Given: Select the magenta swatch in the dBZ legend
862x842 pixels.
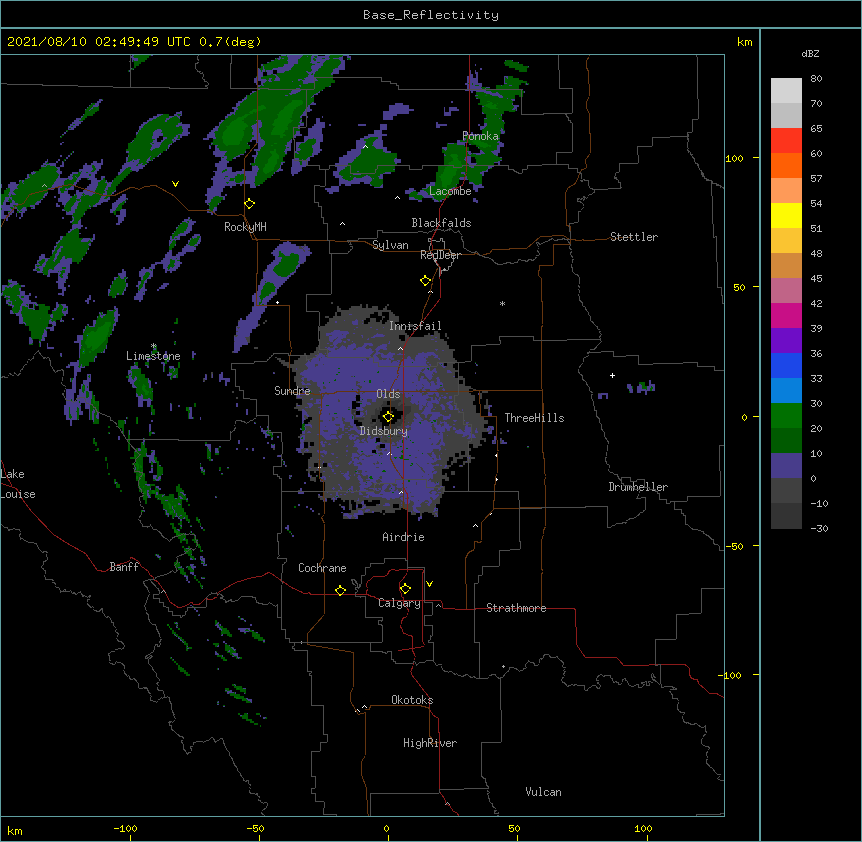Looking at the screenshot, I should coord(786,315).
